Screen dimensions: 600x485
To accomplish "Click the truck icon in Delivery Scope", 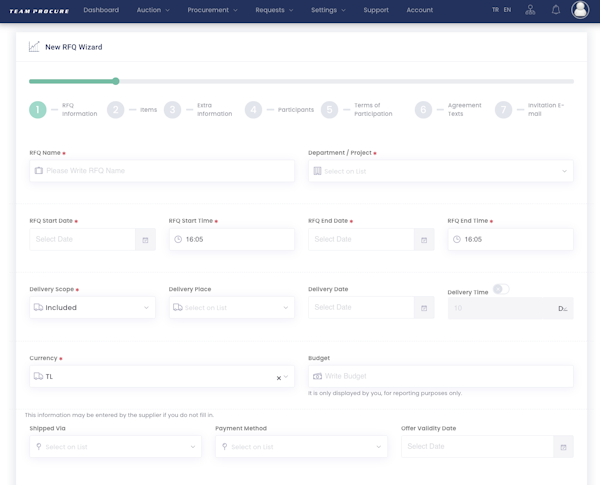I will coord(38,307).
